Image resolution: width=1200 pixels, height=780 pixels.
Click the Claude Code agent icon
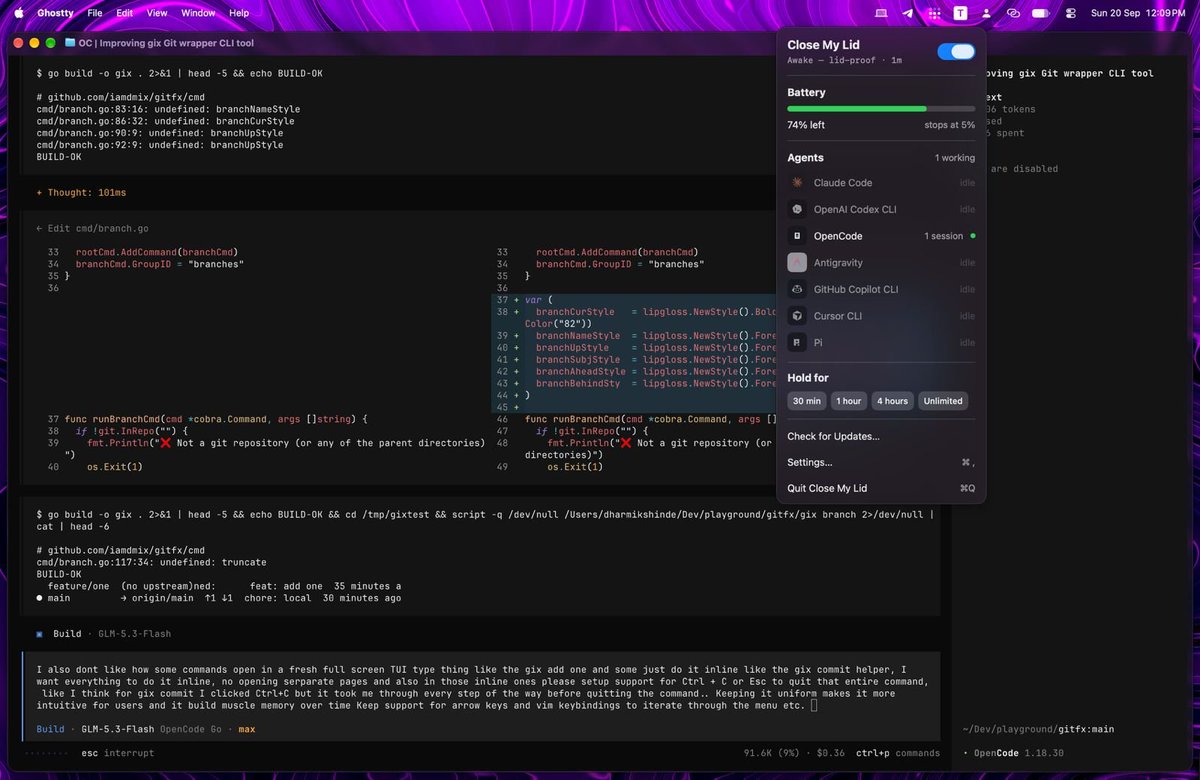(797, 183)
